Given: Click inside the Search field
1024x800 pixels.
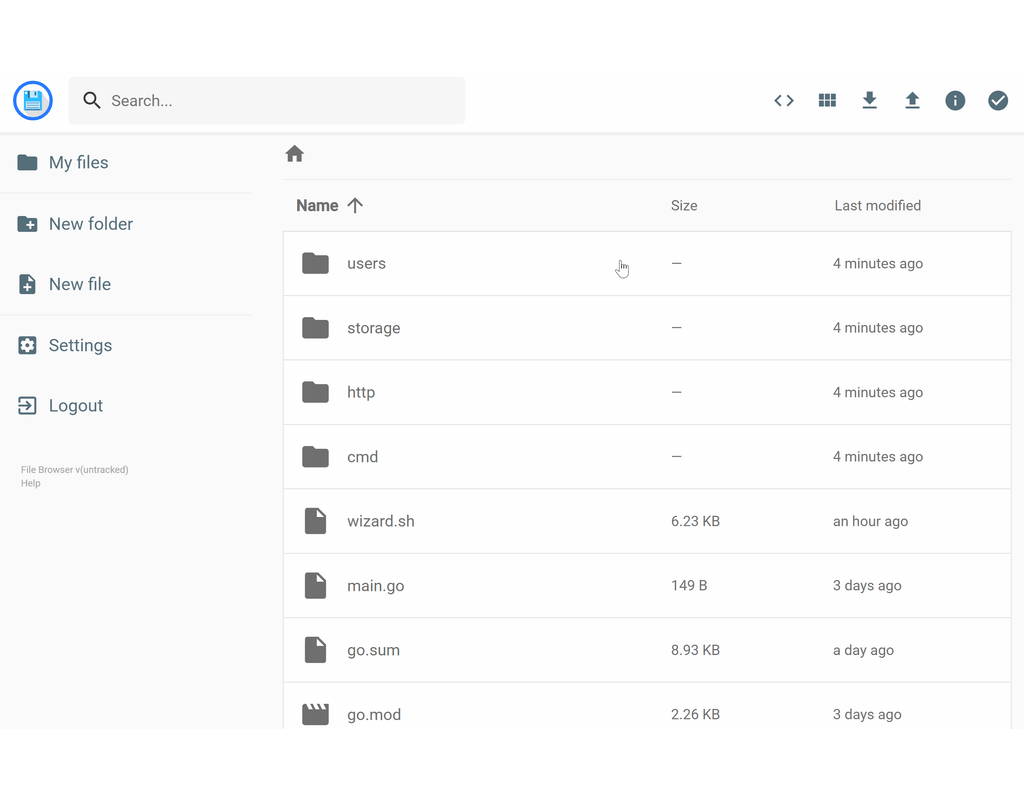Looking at the screenshot, I should (267, 100).
